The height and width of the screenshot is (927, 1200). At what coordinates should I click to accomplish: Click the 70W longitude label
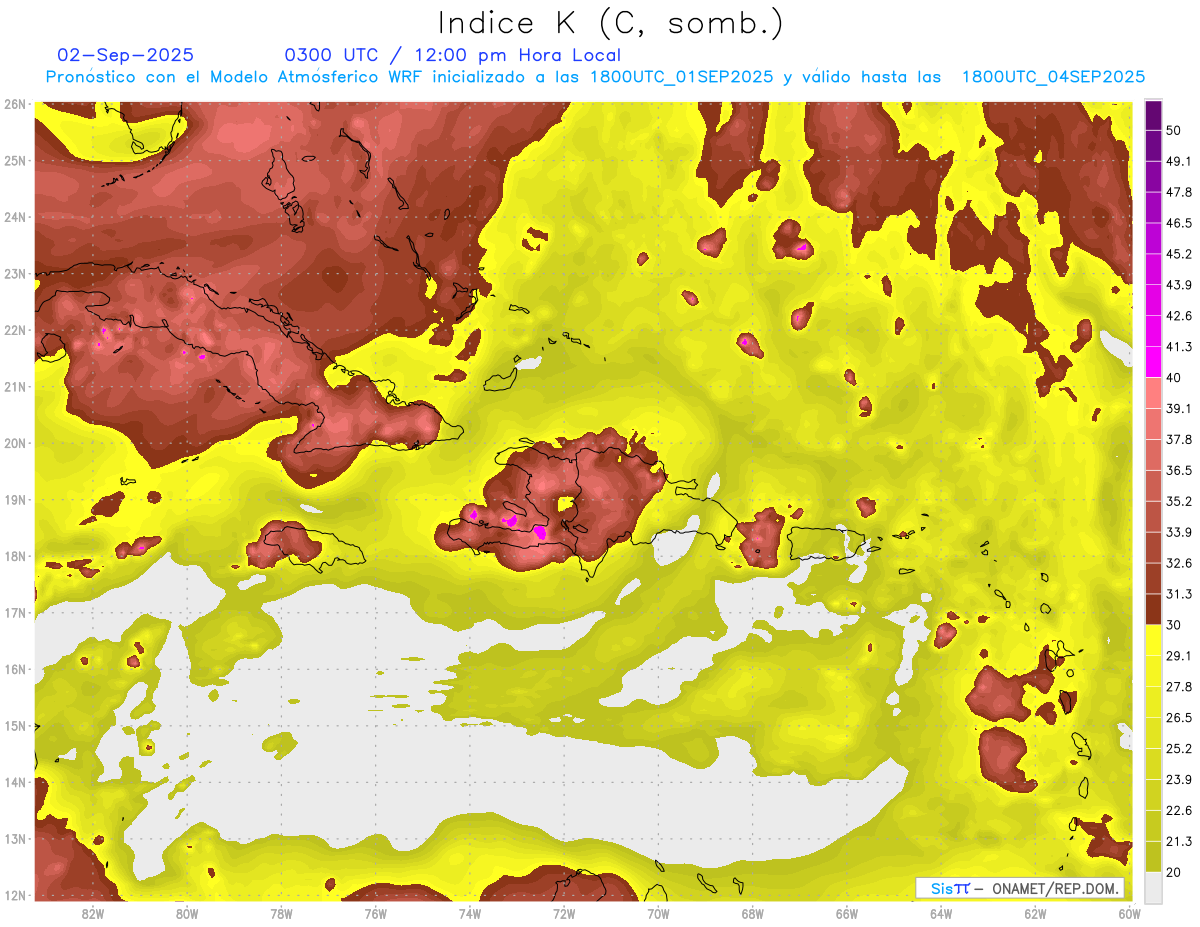pyautogui.click(x=658, y=913)
